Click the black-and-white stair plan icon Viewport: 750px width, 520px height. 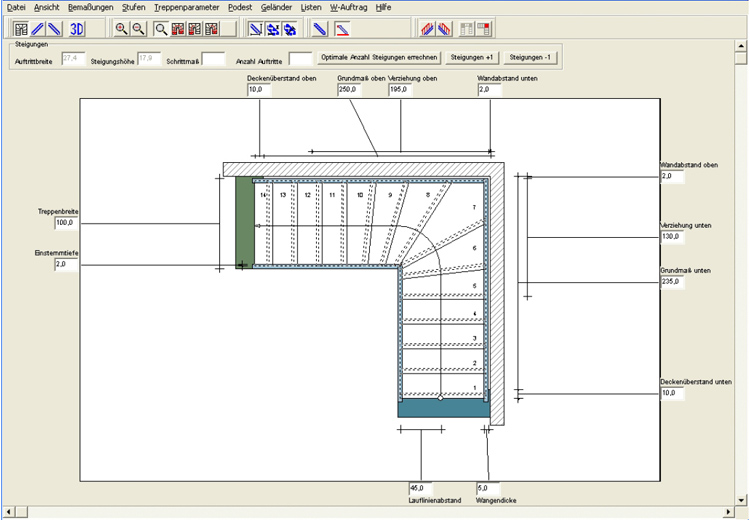(21, 28)
